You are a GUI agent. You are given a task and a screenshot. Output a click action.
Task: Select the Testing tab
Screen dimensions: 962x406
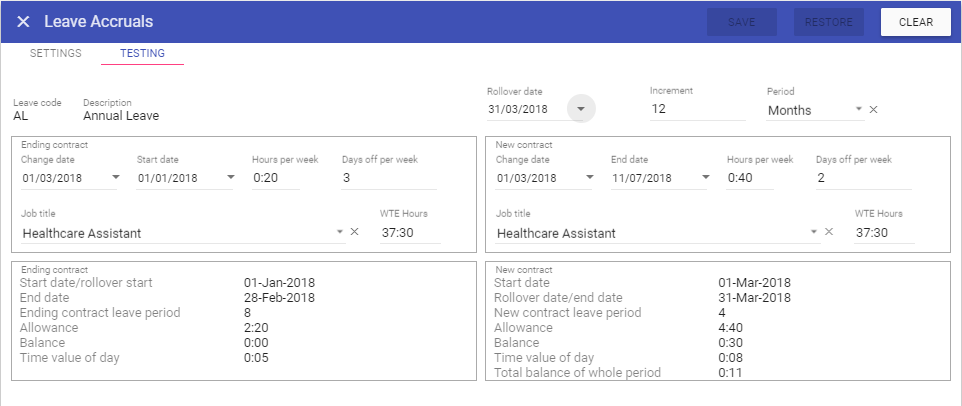(x=142, y=53)
